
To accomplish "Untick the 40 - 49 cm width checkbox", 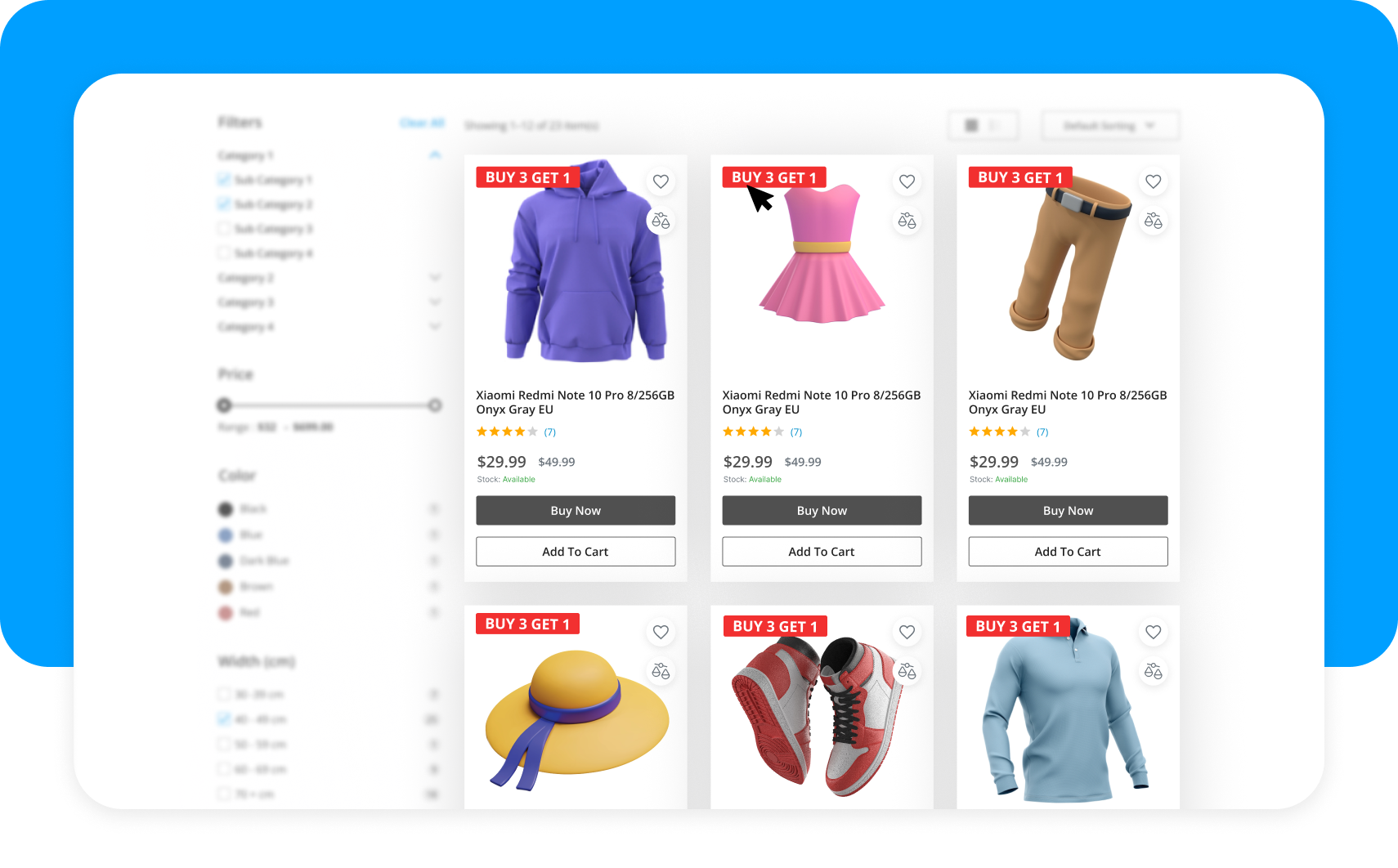I will pyautogui.click(x=224, y=719).
